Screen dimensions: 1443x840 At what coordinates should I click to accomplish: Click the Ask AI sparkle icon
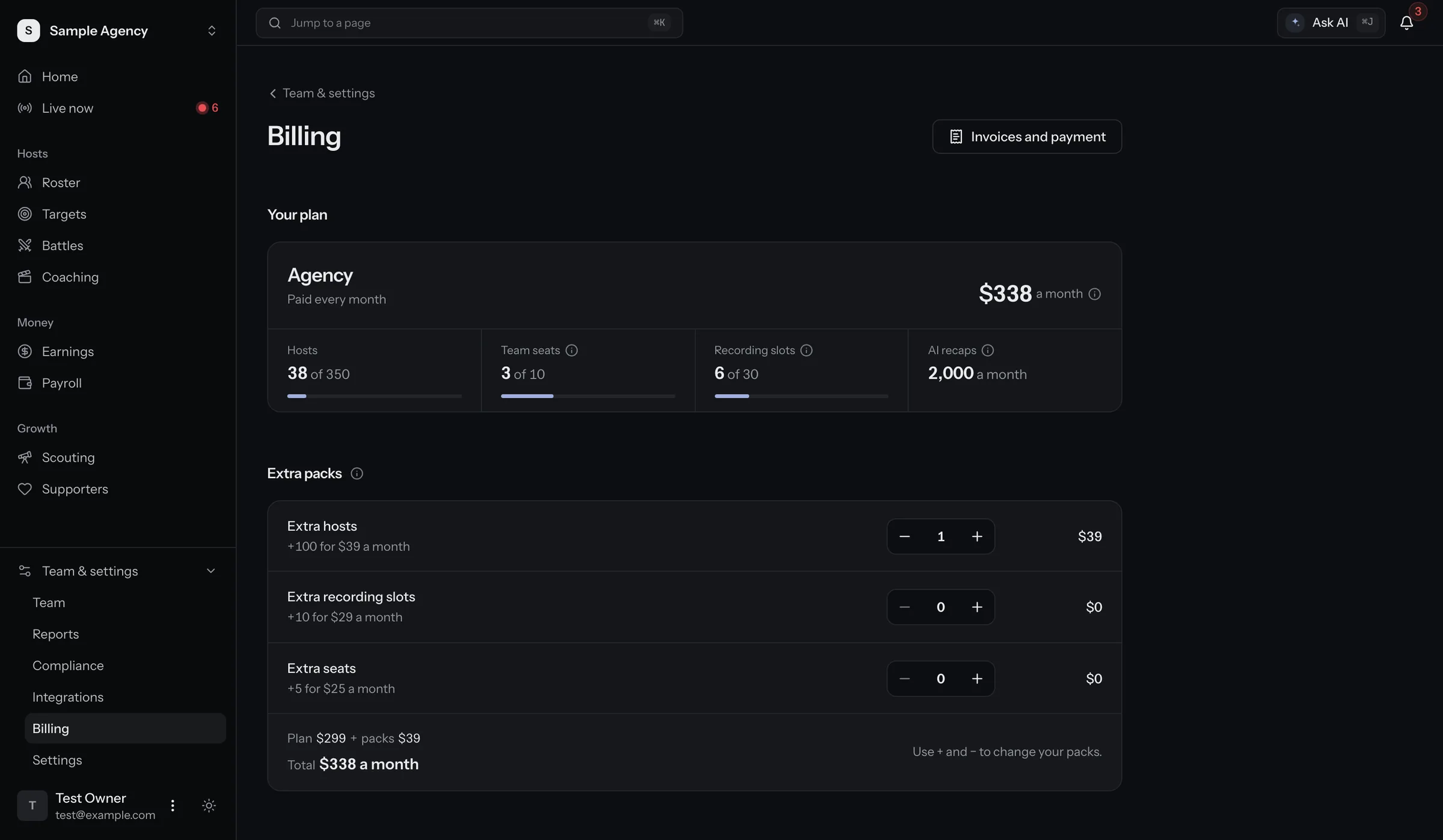coord(1296,23)
